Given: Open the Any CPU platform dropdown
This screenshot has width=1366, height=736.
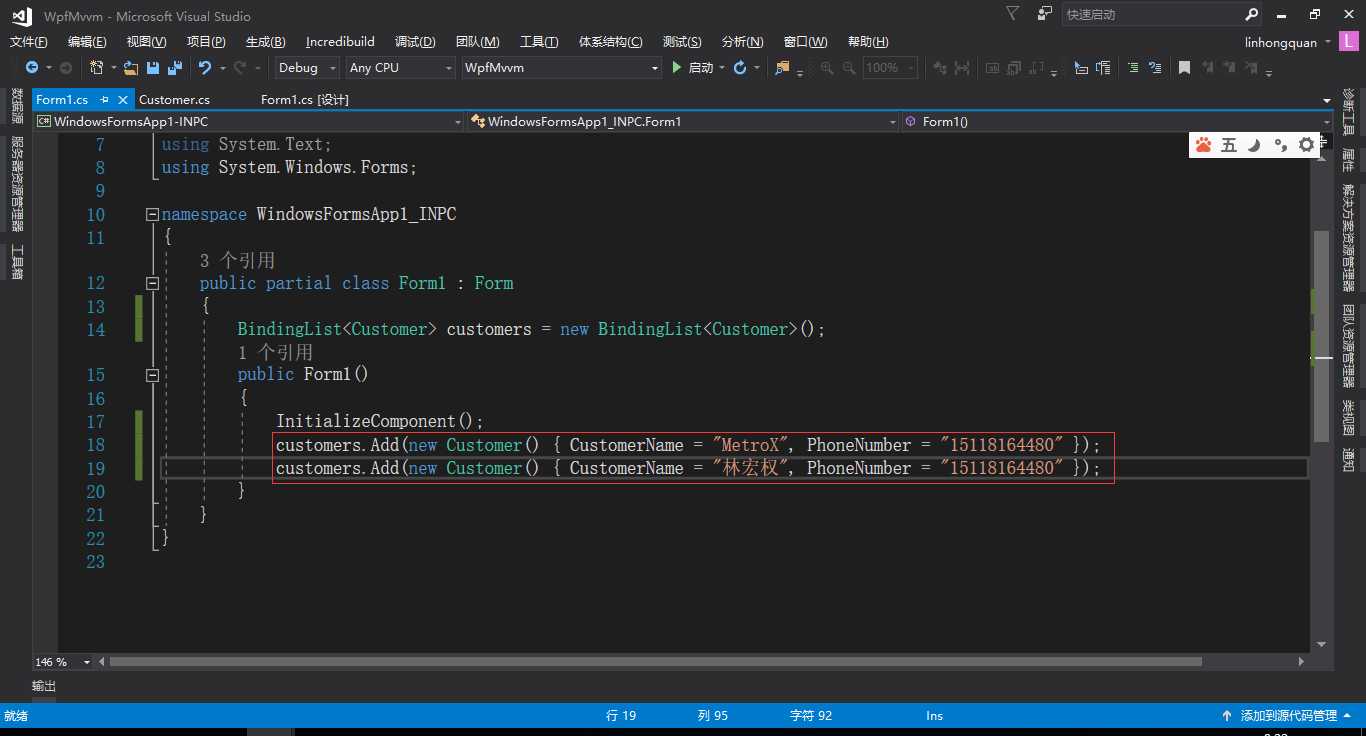Looking at the screenshot, I should coord(400,68).
